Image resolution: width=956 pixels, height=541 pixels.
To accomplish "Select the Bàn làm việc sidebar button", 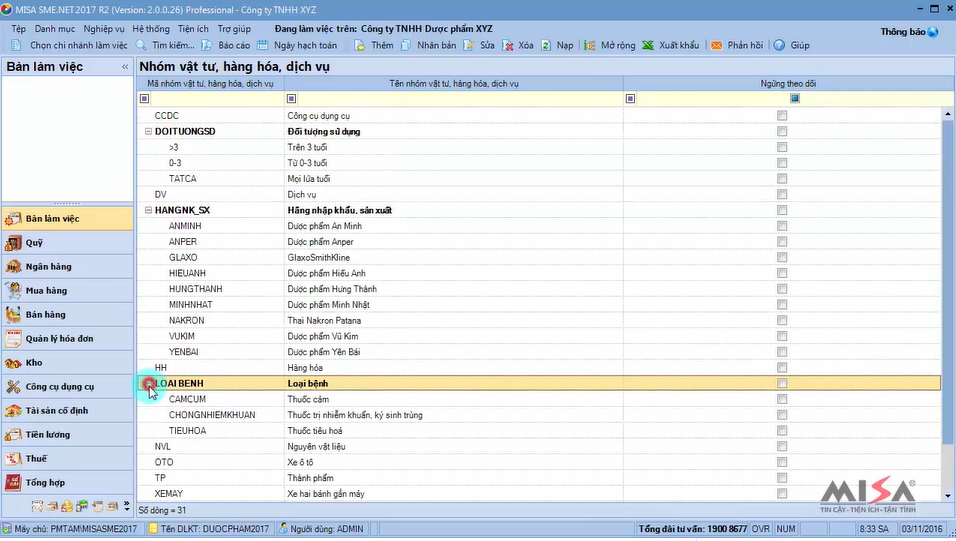I will tap(67, 218).
